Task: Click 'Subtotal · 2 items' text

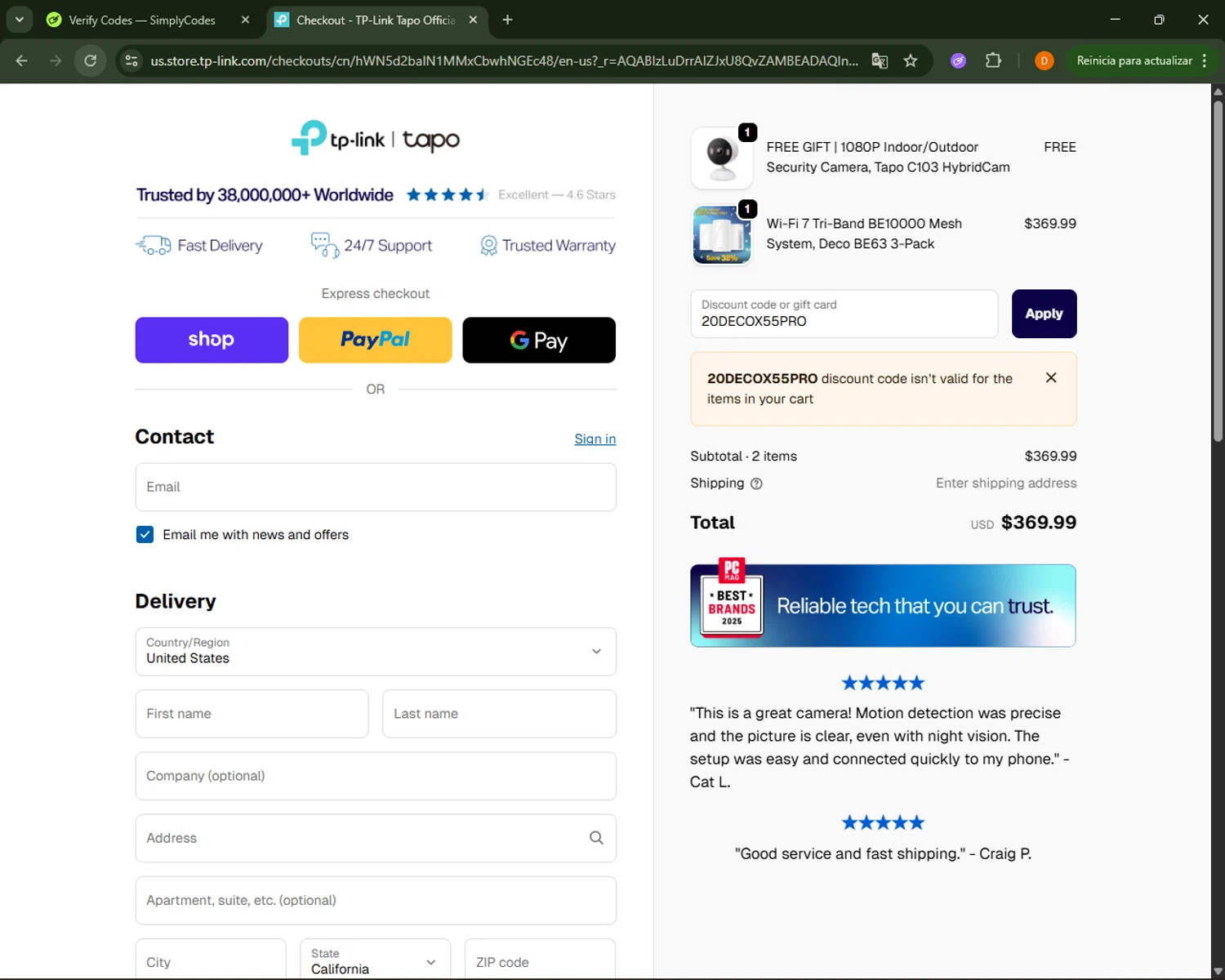Action: tap(743, 457)
